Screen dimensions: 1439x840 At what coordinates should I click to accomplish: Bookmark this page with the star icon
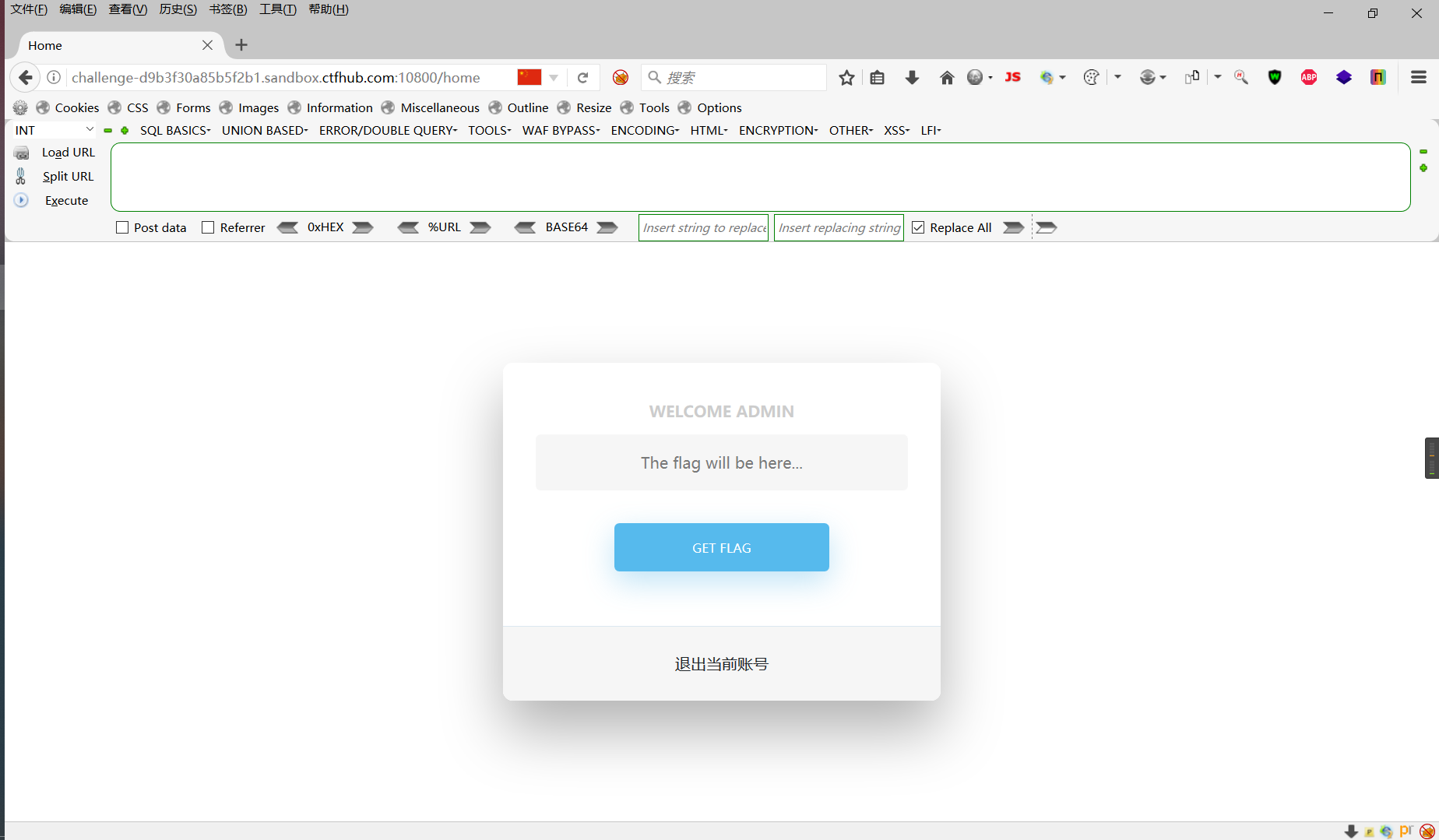click(846, 77)
